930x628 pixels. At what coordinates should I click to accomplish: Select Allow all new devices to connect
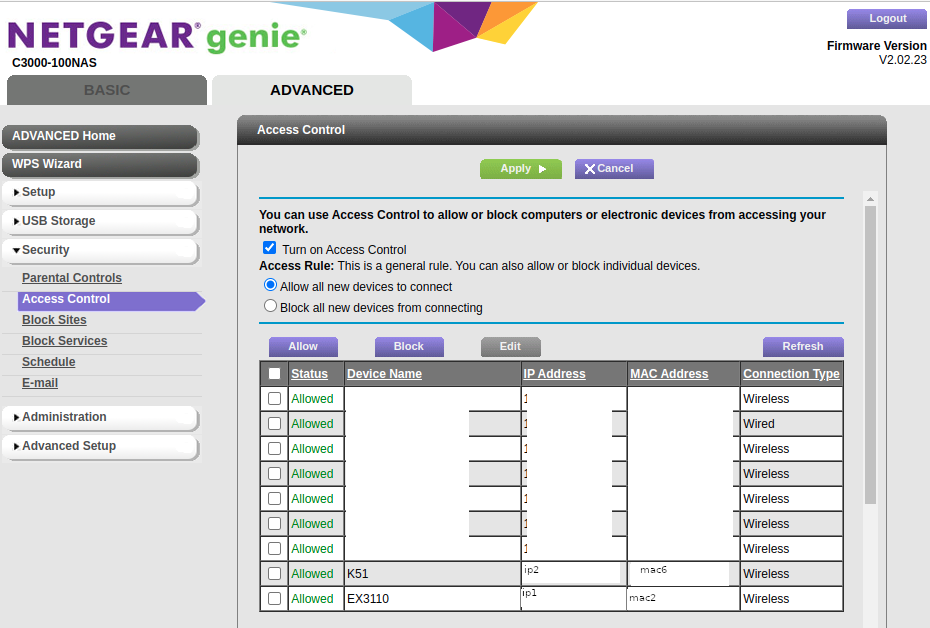point(270,285)
